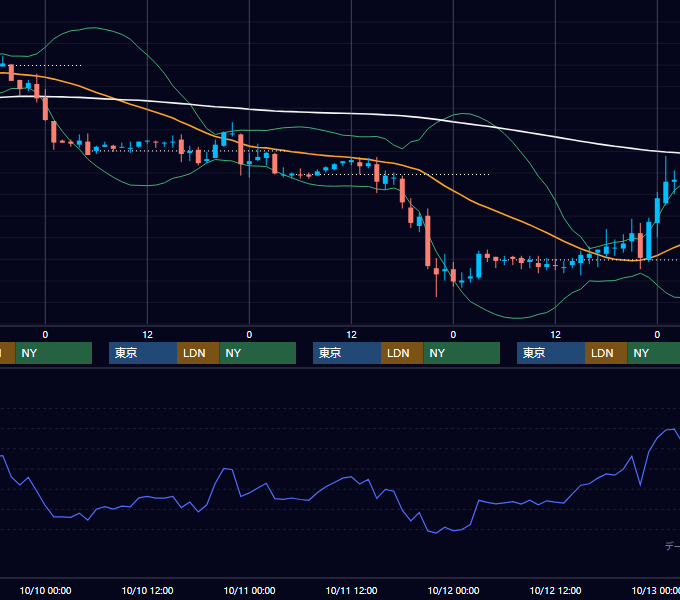Select the LDN block after 10/12 12:00
Screen dimensions: 680x600
pos(606,353)
